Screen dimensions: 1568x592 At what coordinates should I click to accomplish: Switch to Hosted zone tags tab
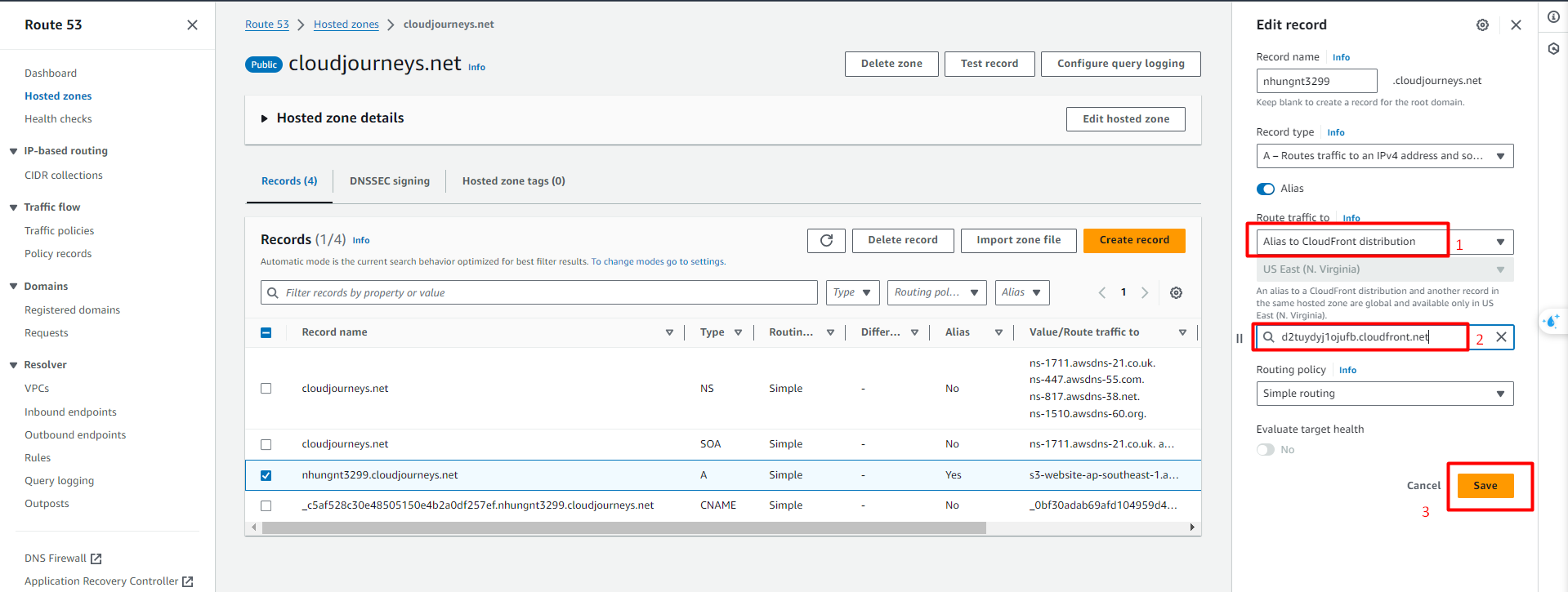(x=513, y=181)
